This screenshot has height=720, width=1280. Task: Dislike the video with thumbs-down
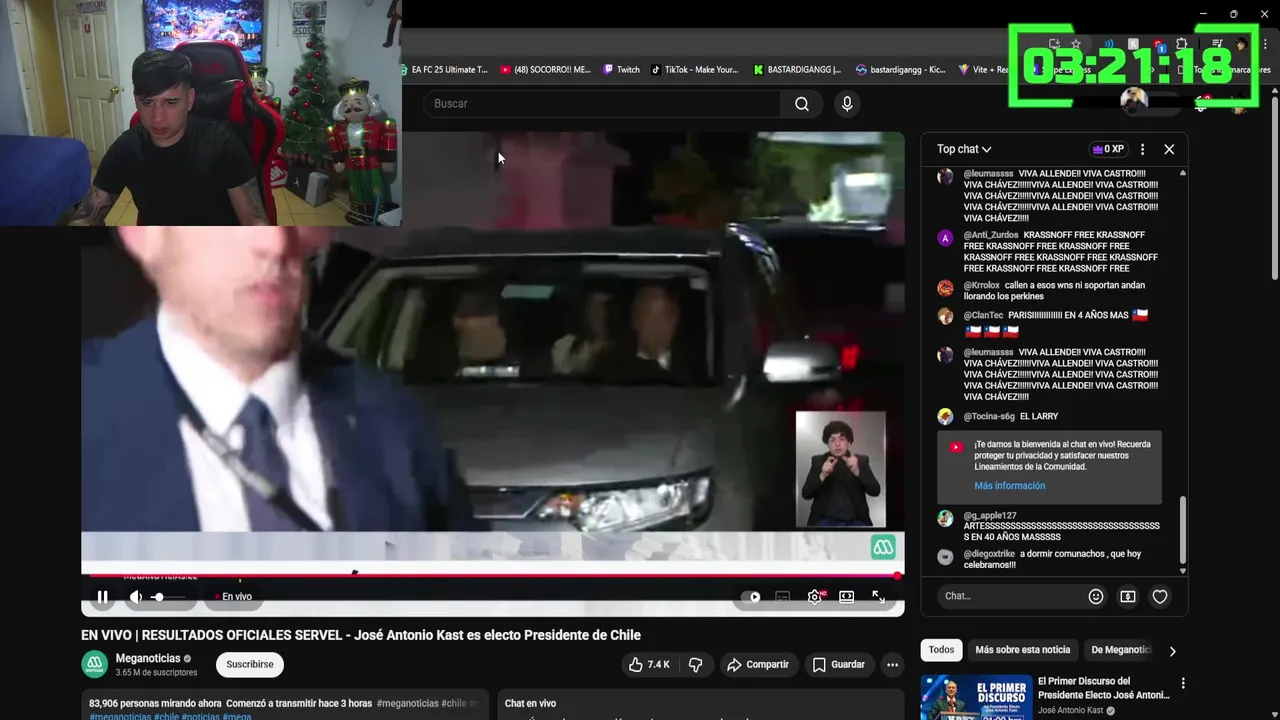[696, 664]
